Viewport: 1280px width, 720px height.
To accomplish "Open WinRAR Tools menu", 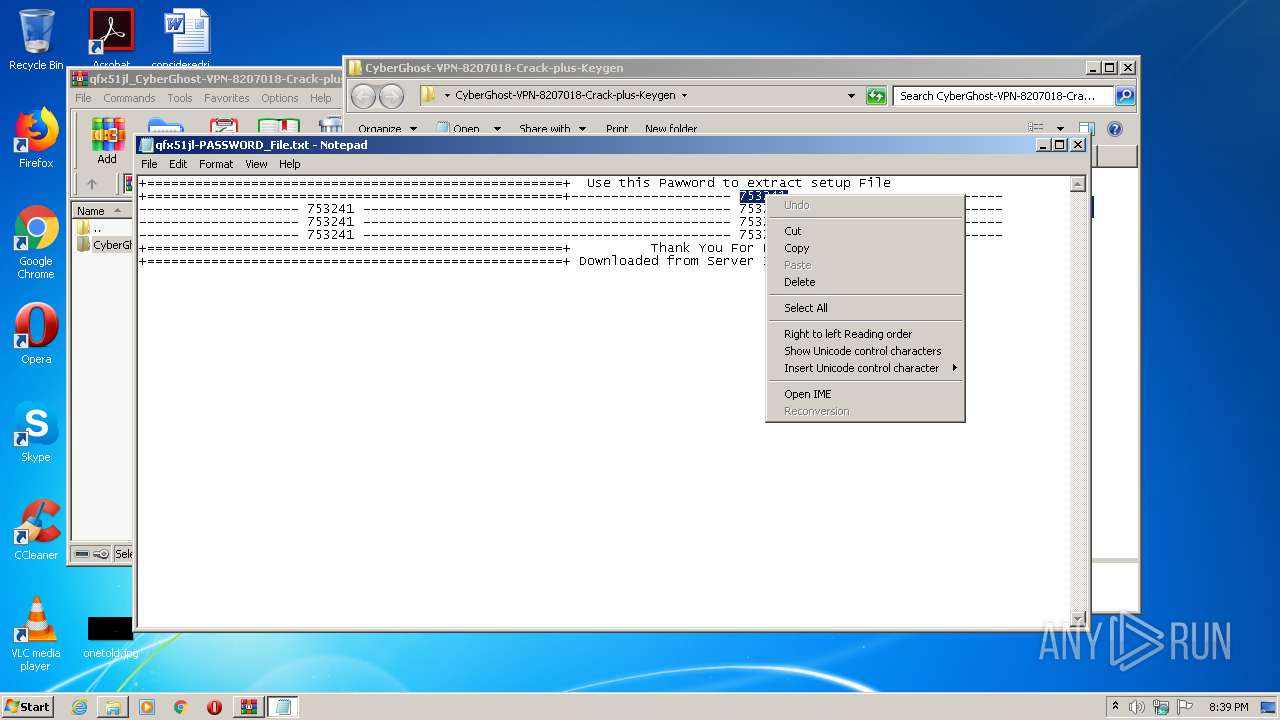I will tap(180, 98).
